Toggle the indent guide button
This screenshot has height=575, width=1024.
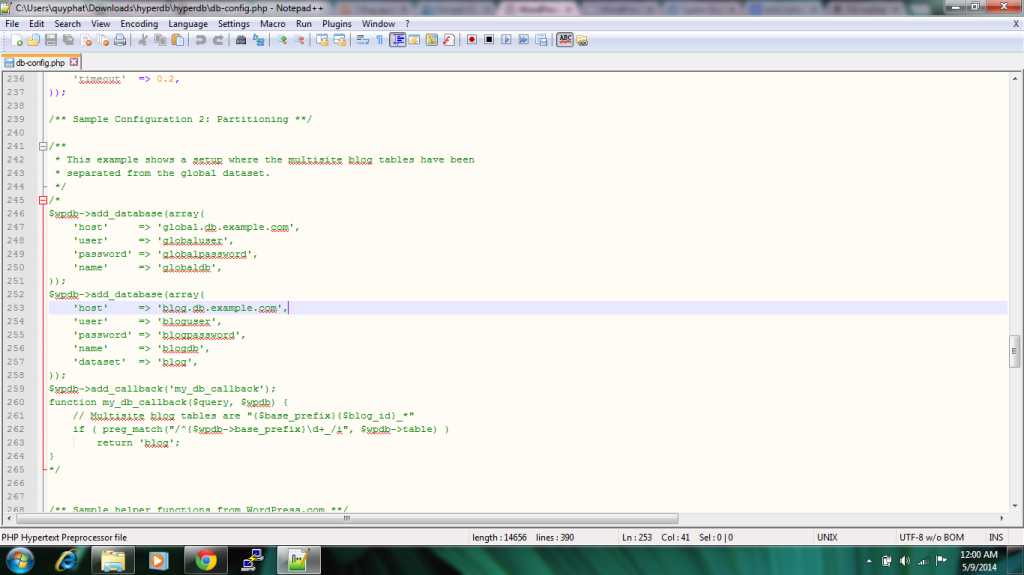[x=397, y=41]
